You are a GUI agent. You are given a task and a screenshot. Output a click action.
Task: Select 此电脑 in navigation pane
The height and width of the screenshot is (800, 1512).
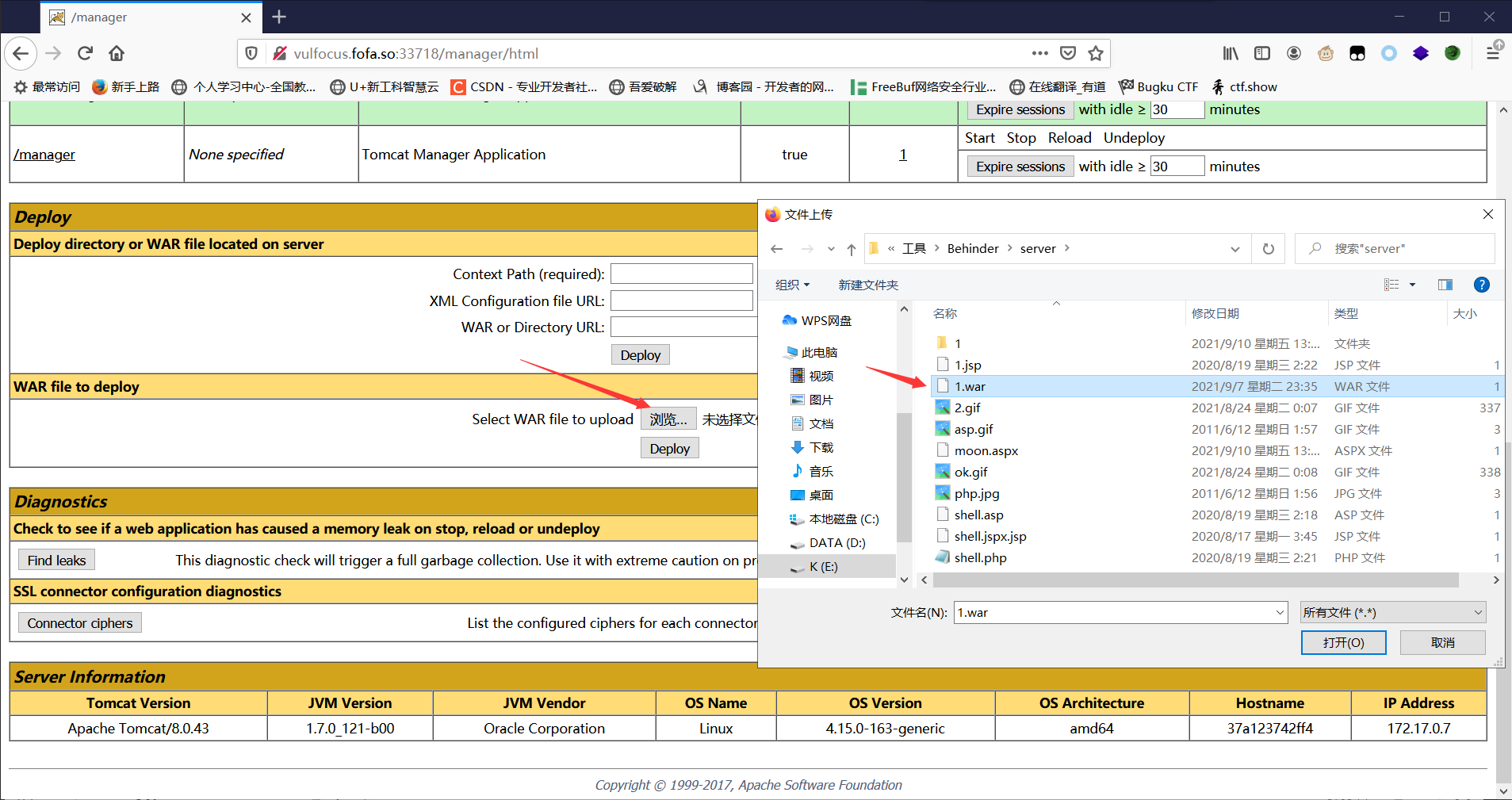pyautogui.click(x=819, y=352)
